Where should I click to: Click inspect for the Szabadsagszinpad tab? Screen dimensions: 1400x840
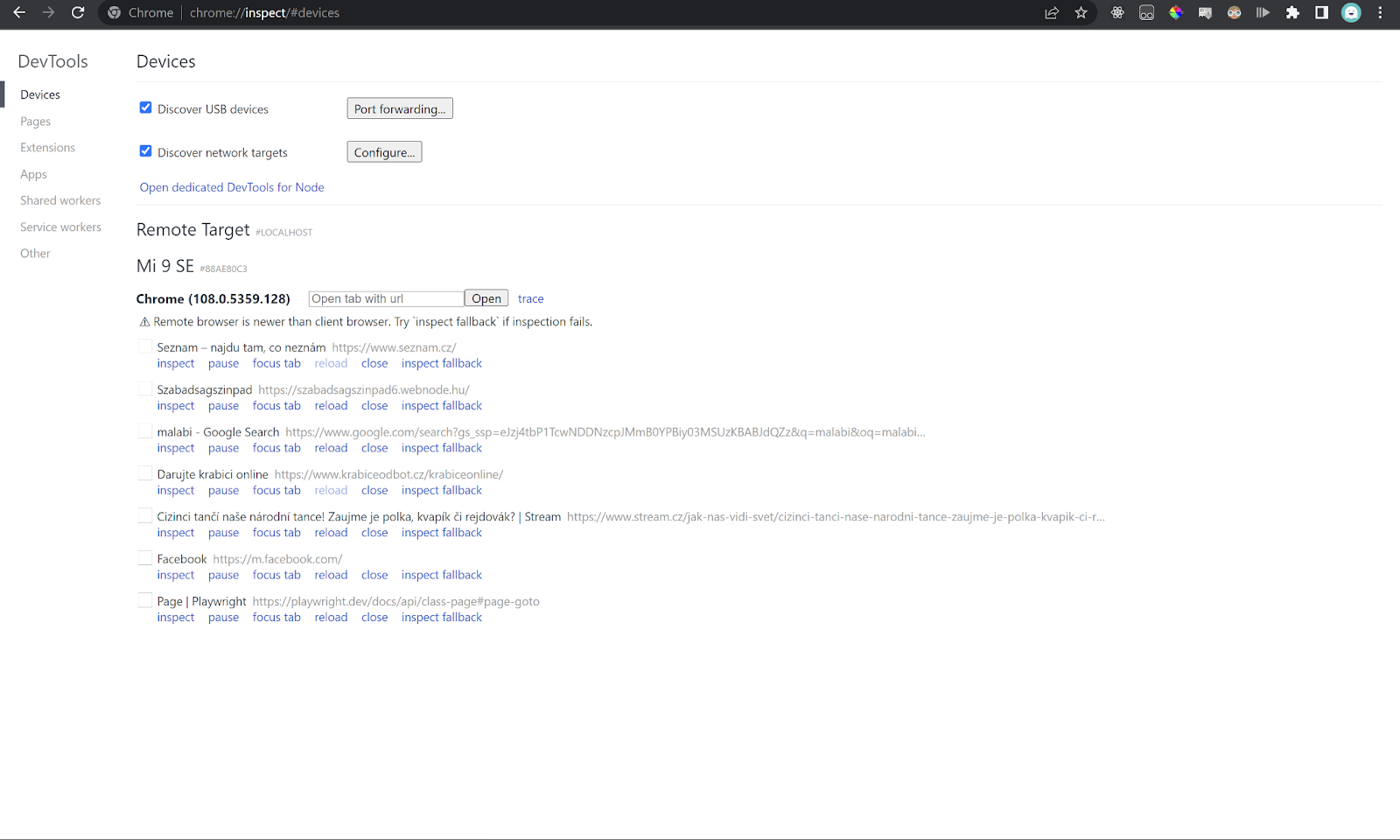[x=176, y=406]
